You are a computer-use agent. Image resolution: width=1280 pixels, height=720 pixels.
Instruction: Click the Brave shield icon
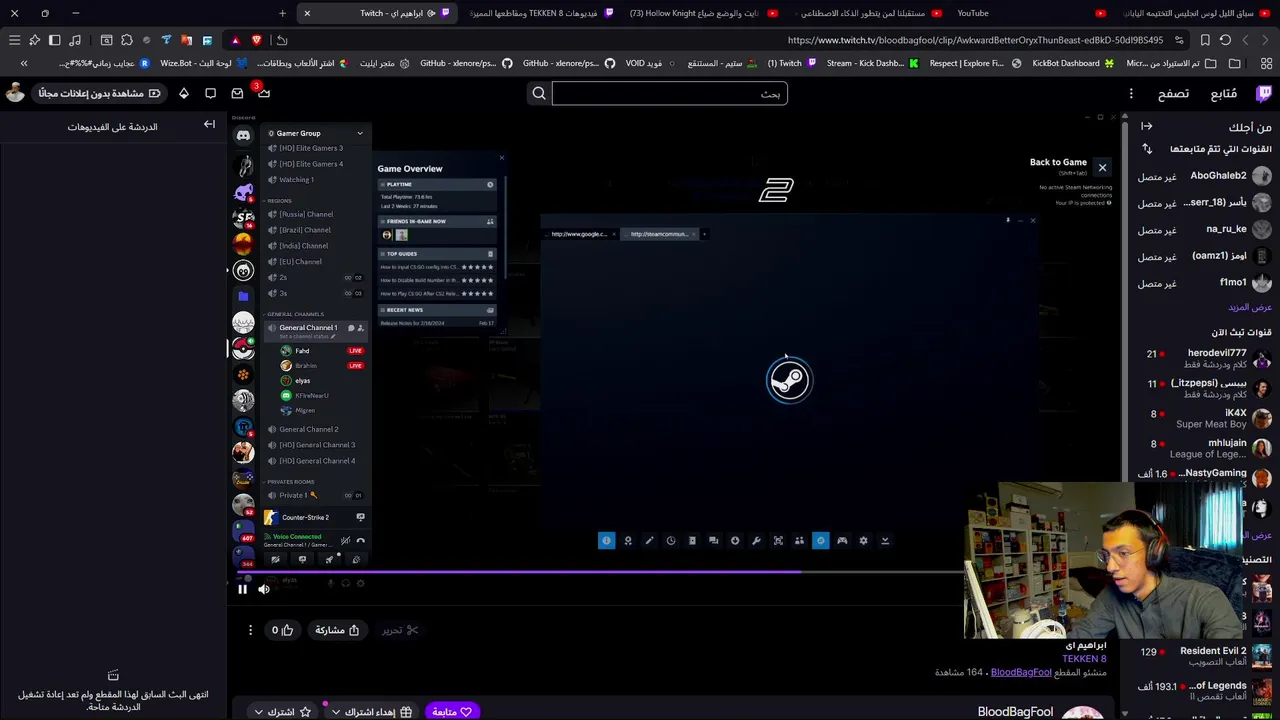256,40
